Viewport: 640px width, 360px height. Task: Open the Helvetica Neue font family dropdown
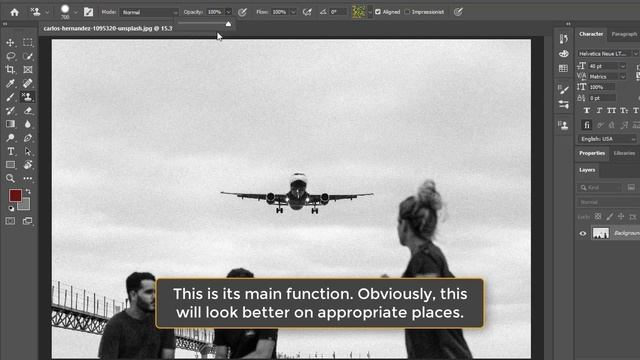click(607, 53)
